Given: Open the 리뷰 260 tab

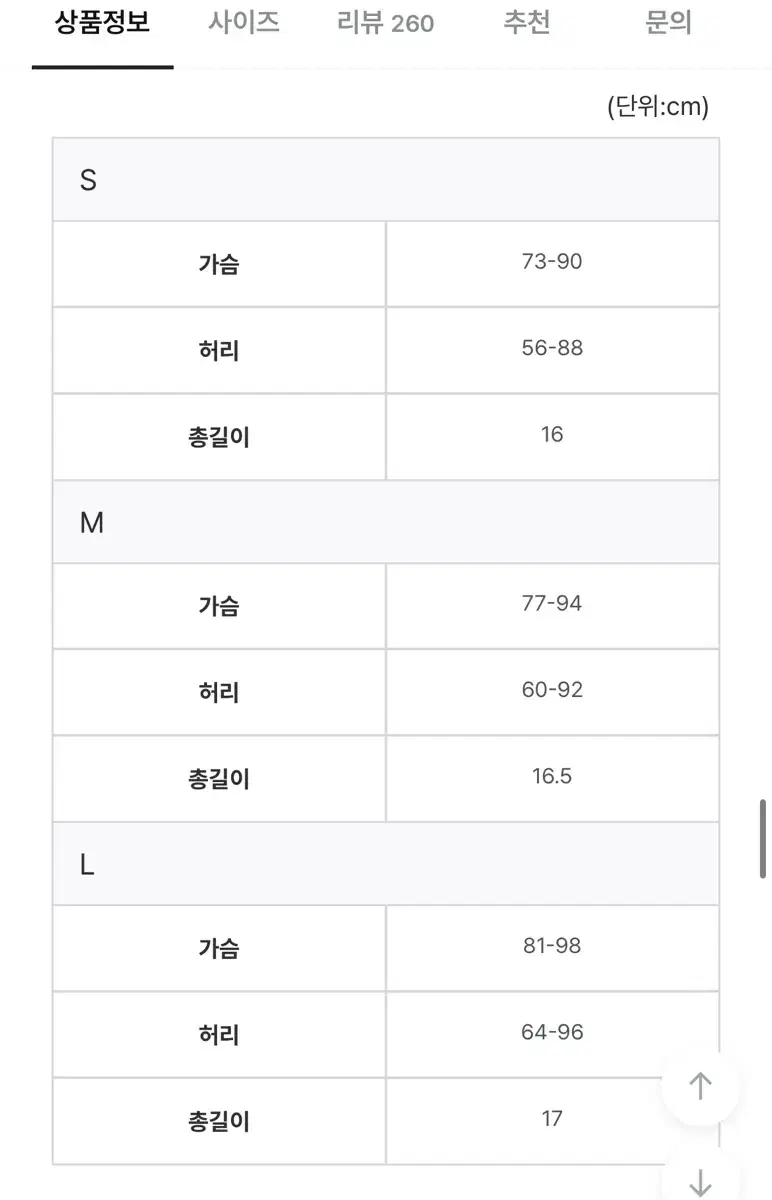Looking at the screenshot, I should pyautogui.click(x=385, y=23).
